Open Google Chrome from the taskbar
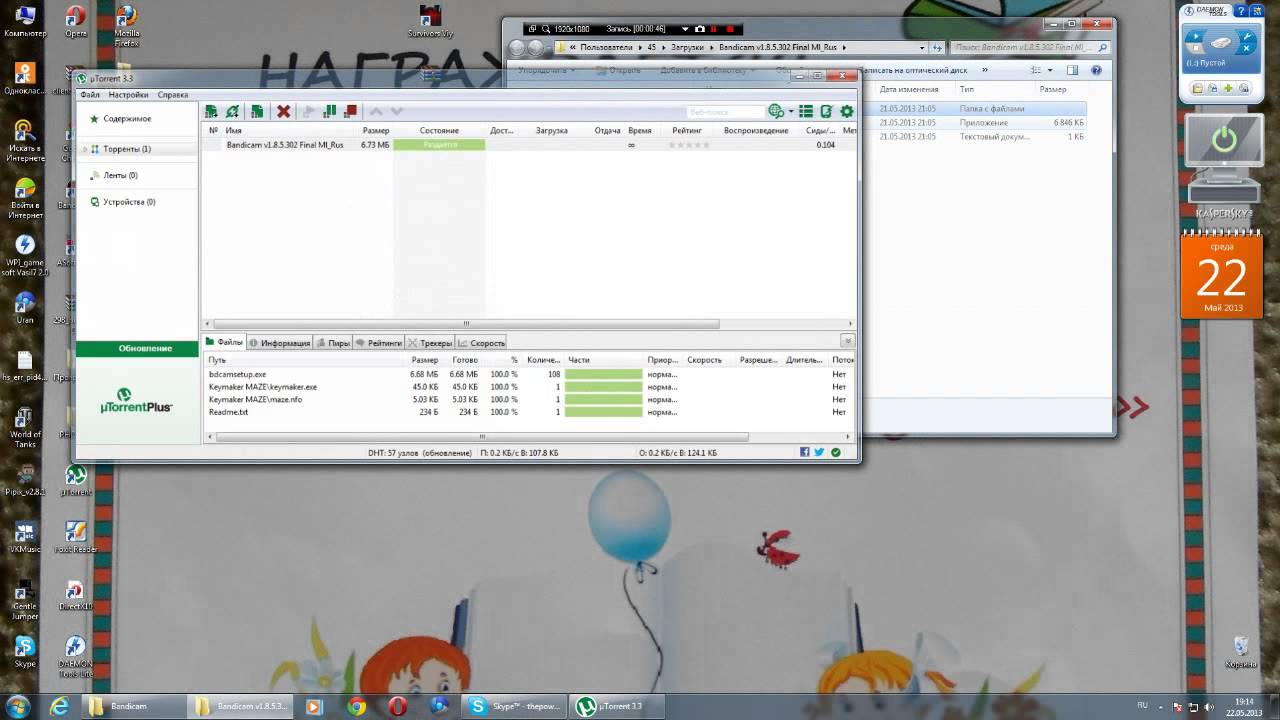Viewport: 1280px width, 720px height. 356,706
